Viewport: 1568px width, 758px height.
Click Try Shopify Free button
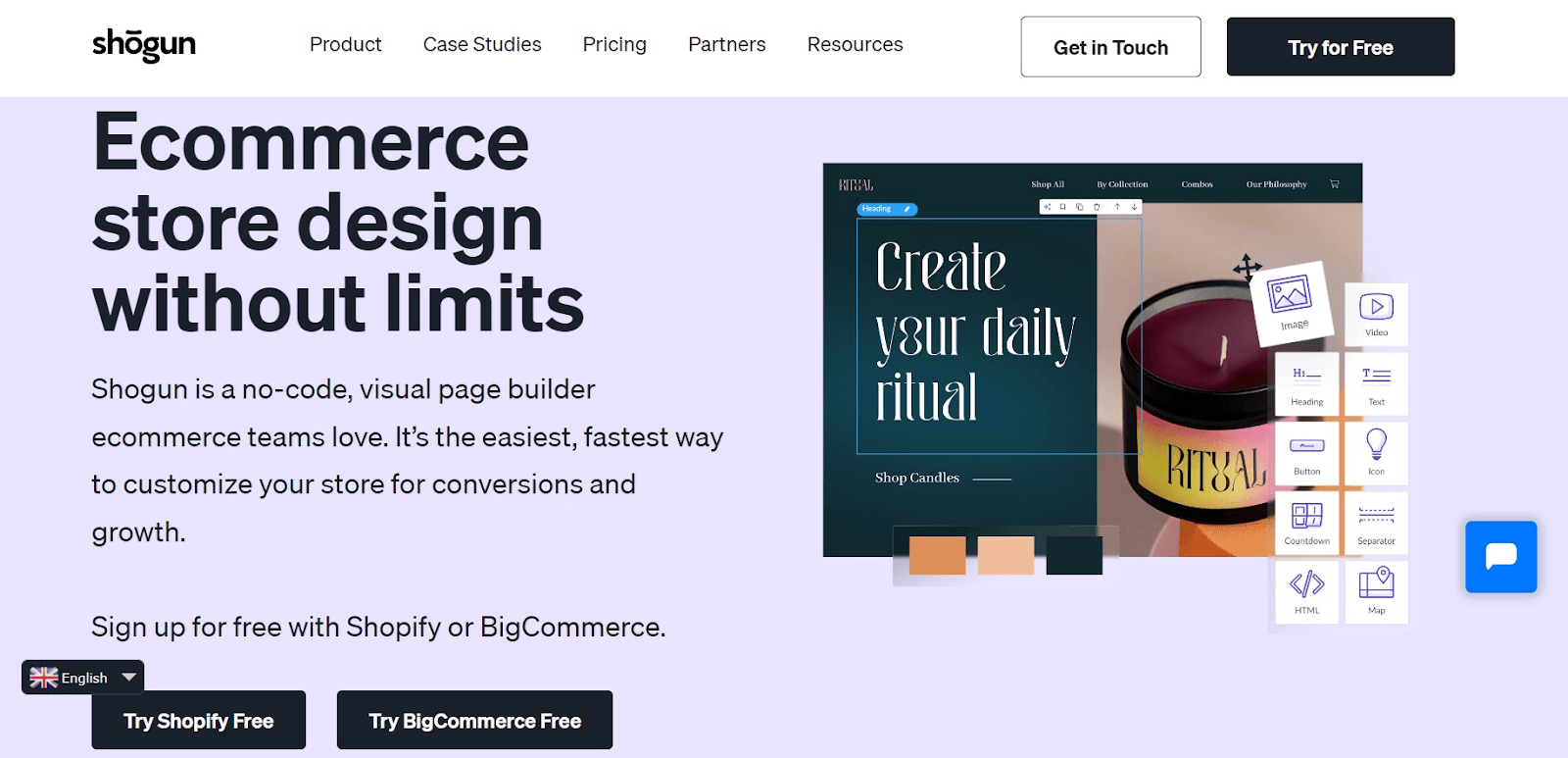coord(199,721)
